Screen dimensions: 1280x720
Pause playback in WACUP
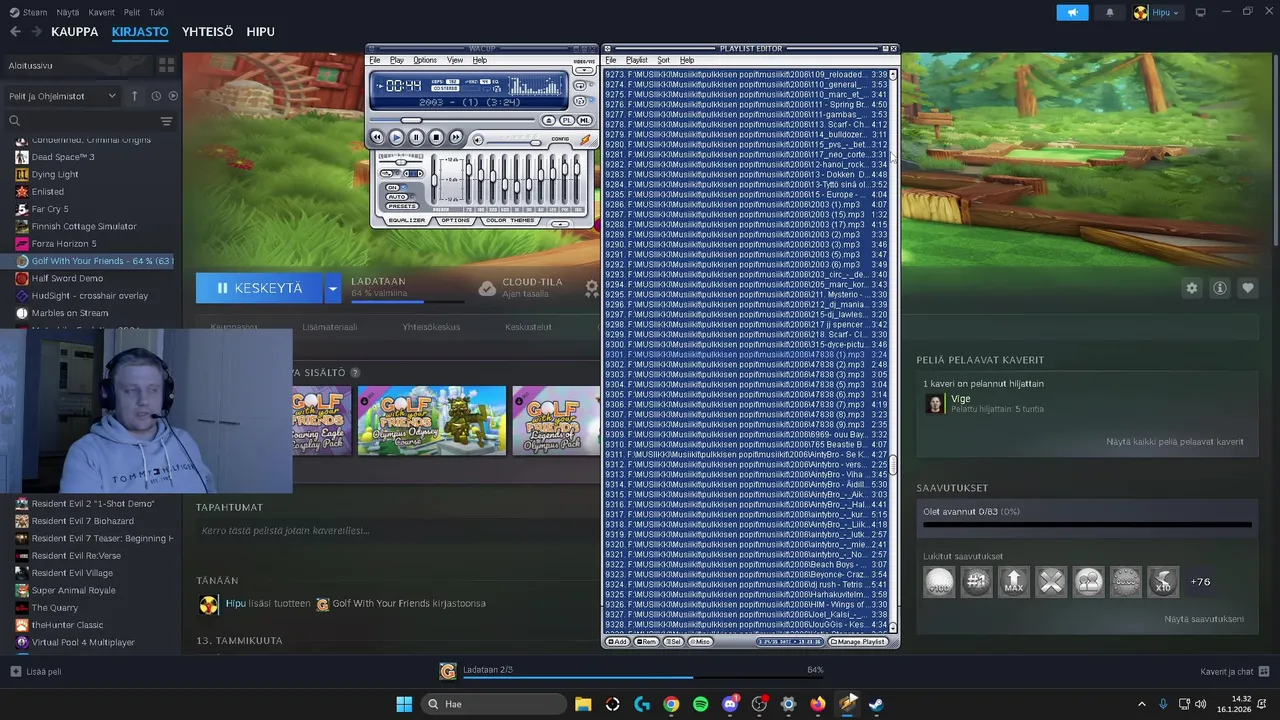click(x=416, y=137)
